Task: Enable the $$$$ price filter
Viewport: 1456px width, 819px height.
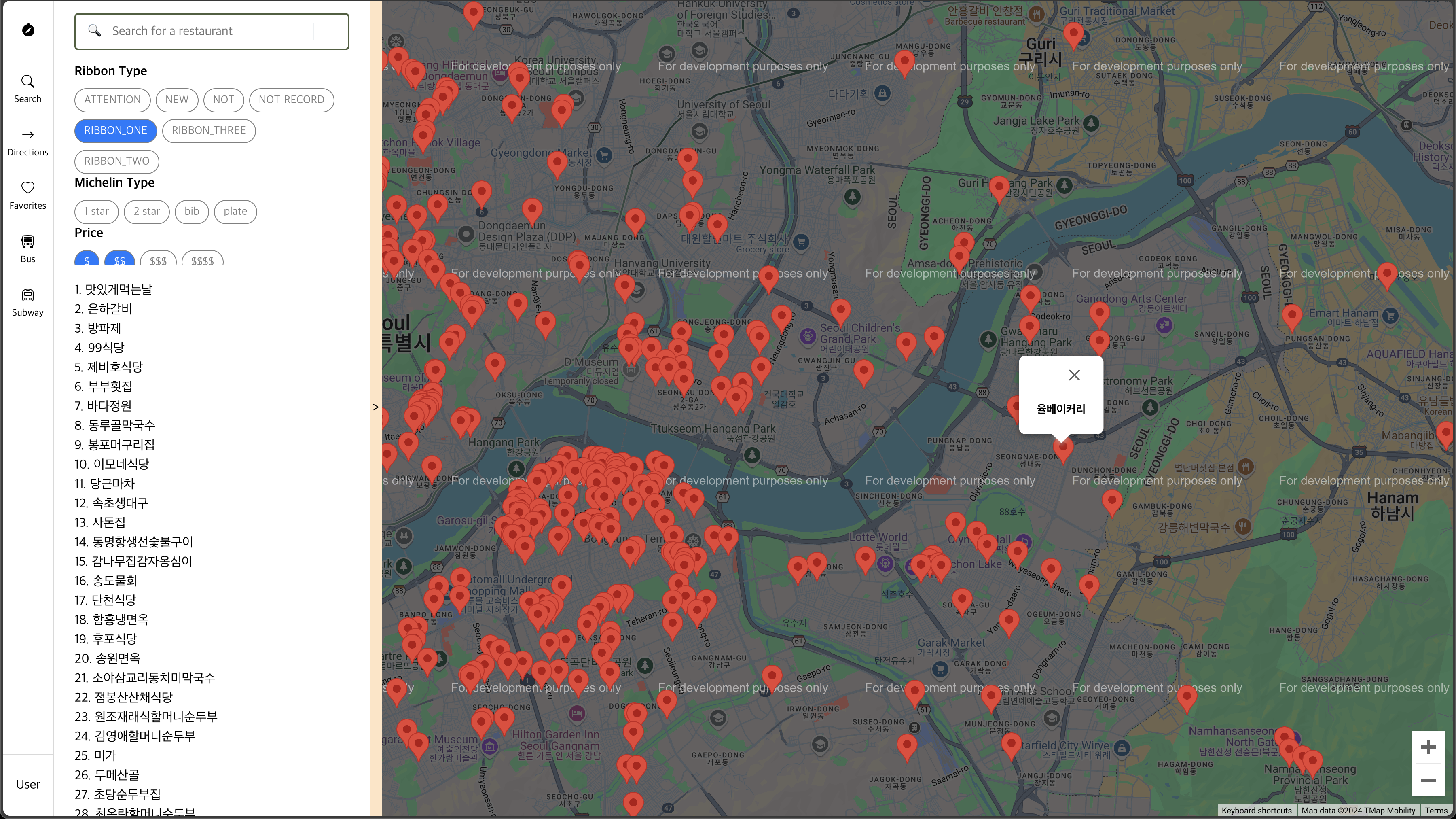Action: [202, 259]
